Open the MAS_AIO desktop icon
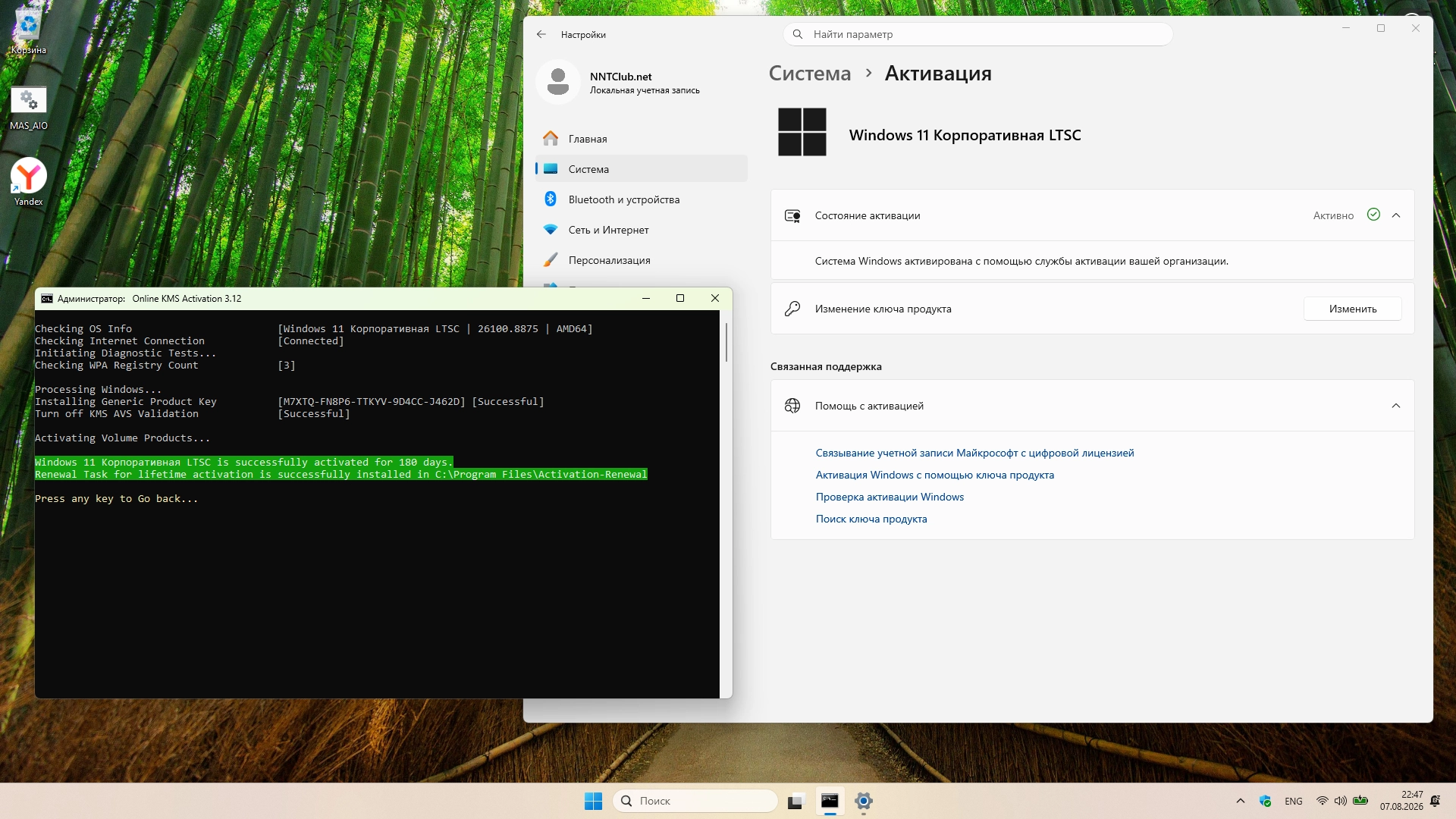This screenshot has width=1456, height=819. point(28,108)
